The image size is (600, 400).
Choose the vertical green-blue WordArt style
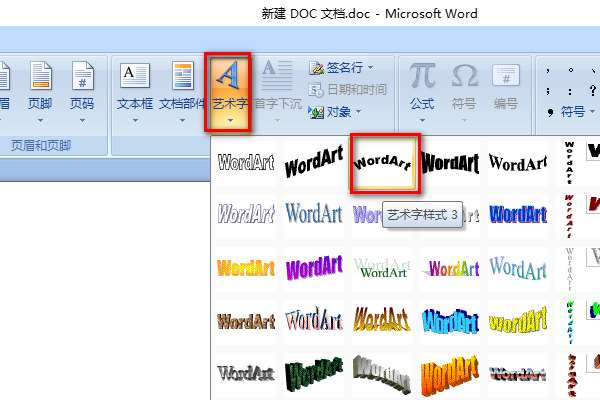[x=569, y=322]
